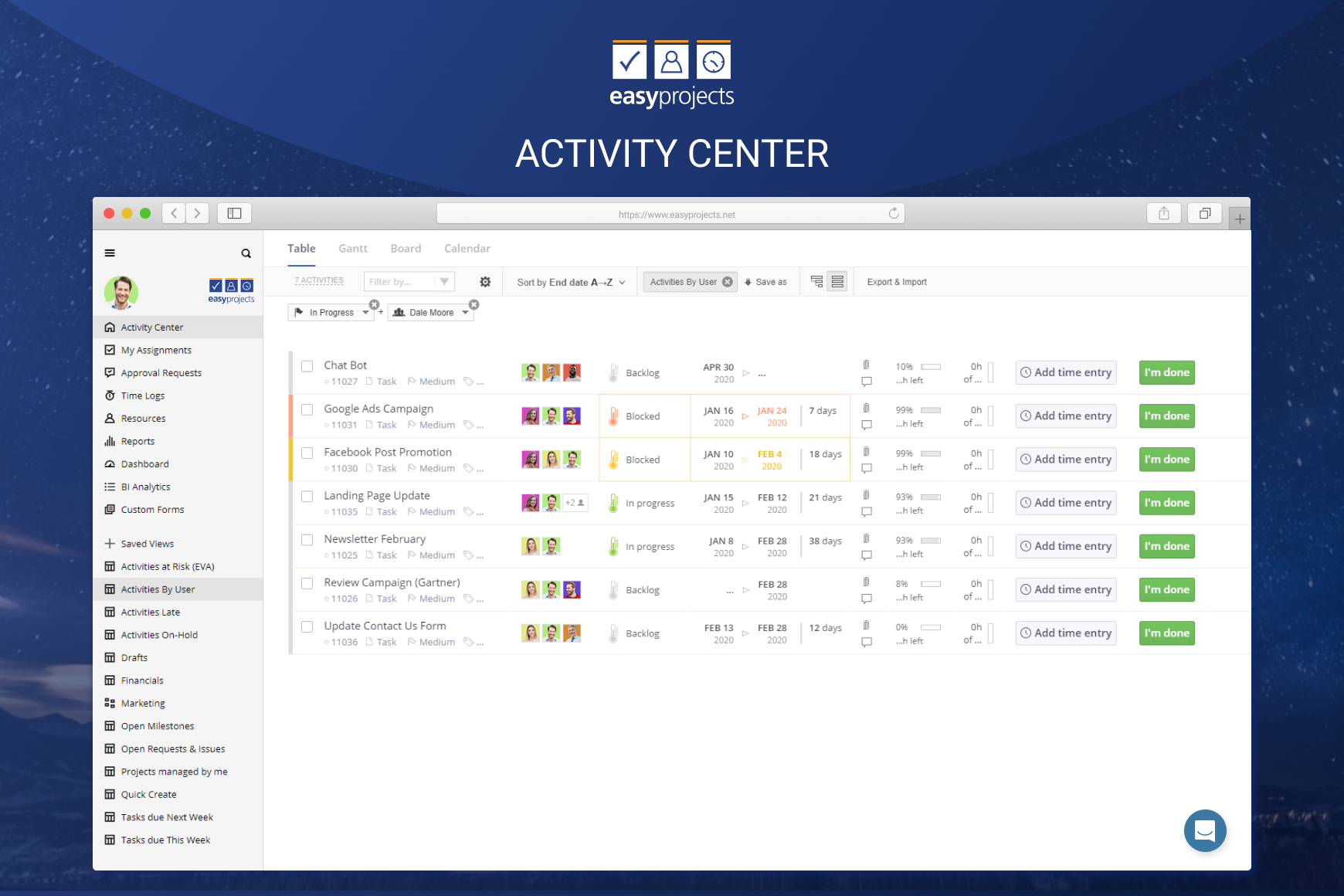1344x896 pixels.
Task: Tick the Update Contact Us Form checkbox
Action: point(307,626)
